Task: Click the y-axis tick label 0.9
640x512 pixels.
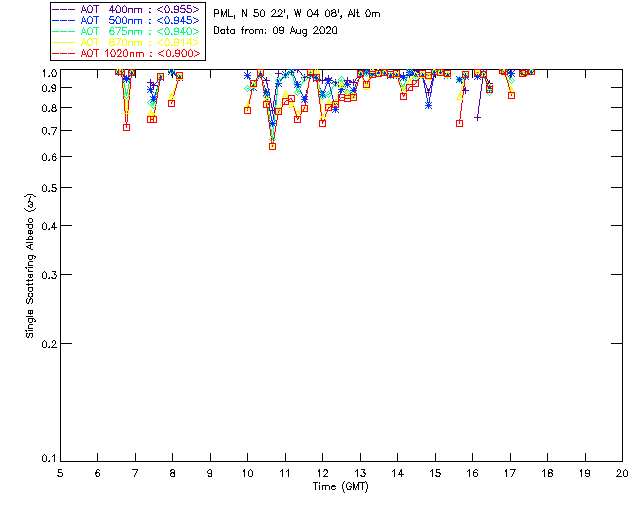Action: click(49, 88)
